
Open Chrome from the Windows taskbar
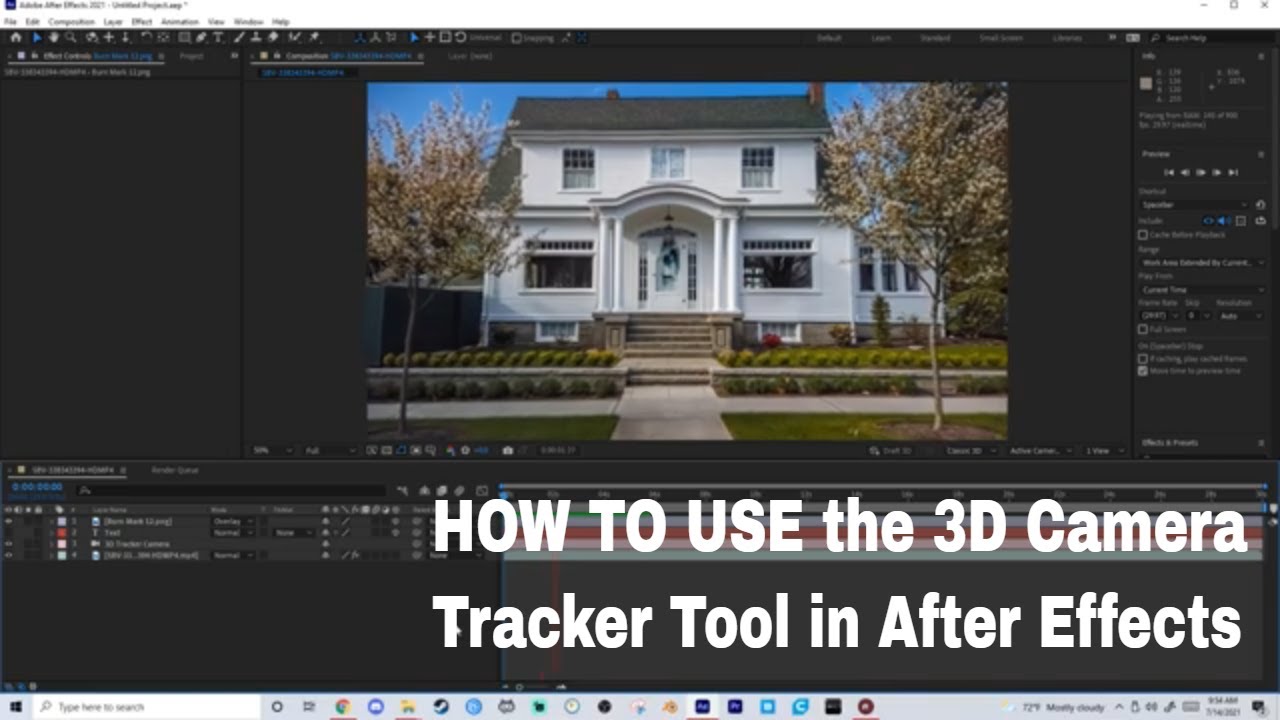(343, 707)
